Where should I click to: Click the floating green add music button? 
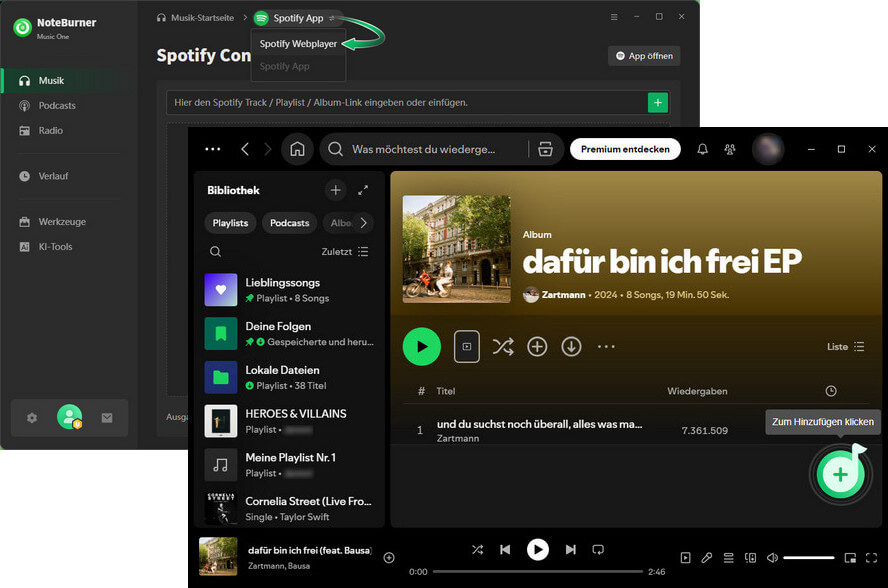[x=840, y=475]
